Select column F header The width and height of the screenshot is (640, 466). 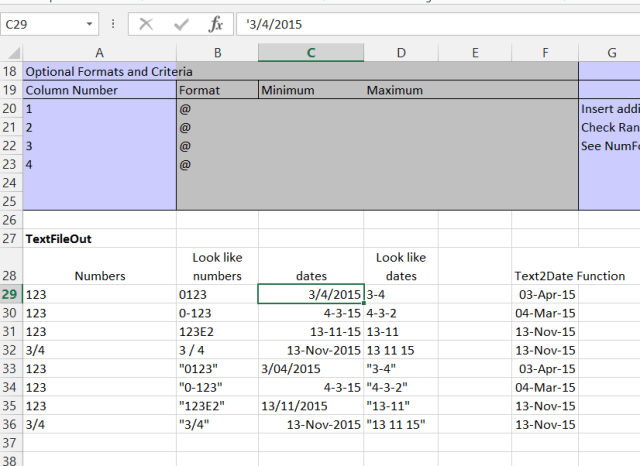pyautogui.click(x=545, y=53)
